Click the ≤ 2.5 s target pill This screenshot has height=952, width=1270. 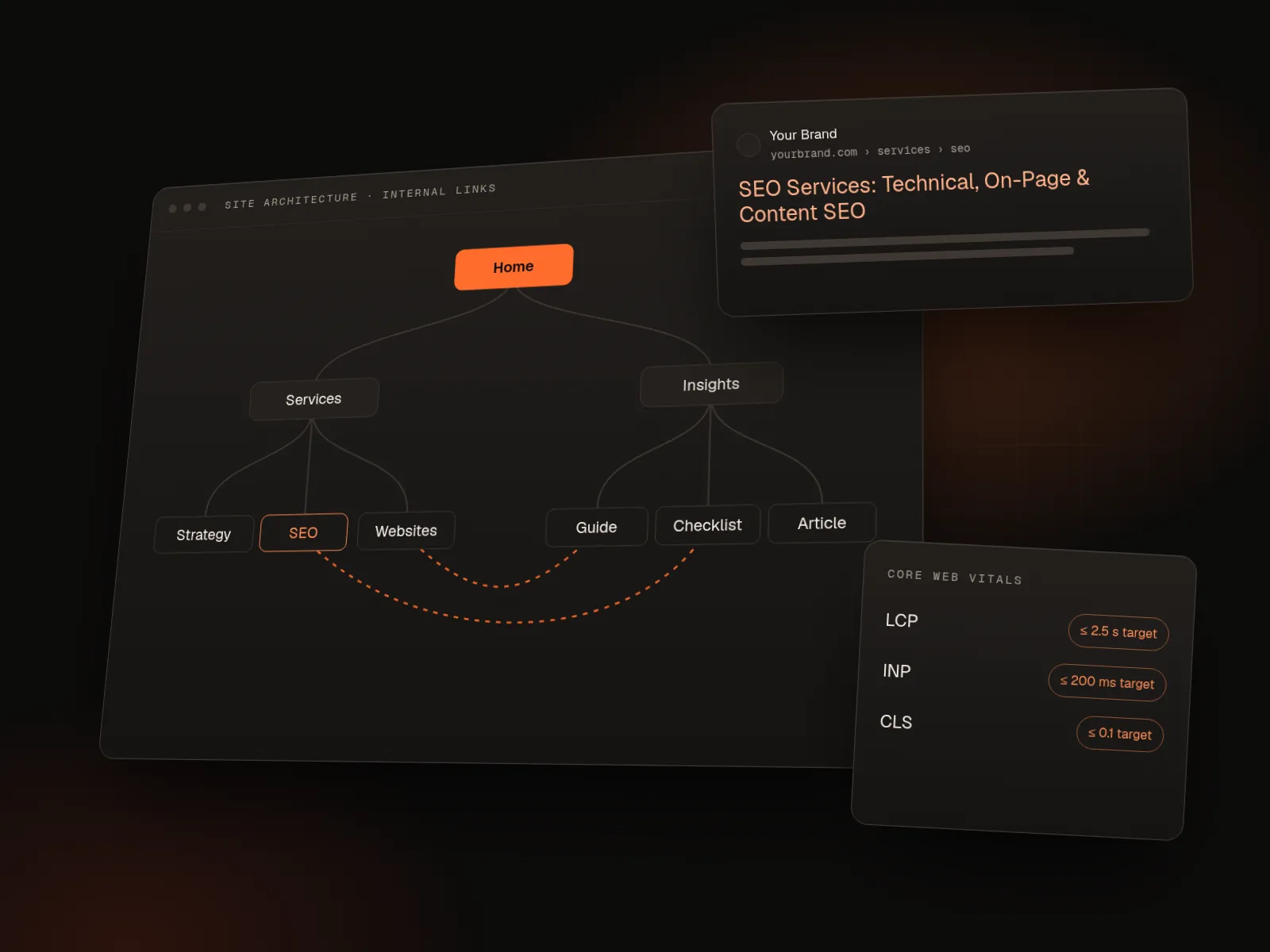[x=1118, y=632]
